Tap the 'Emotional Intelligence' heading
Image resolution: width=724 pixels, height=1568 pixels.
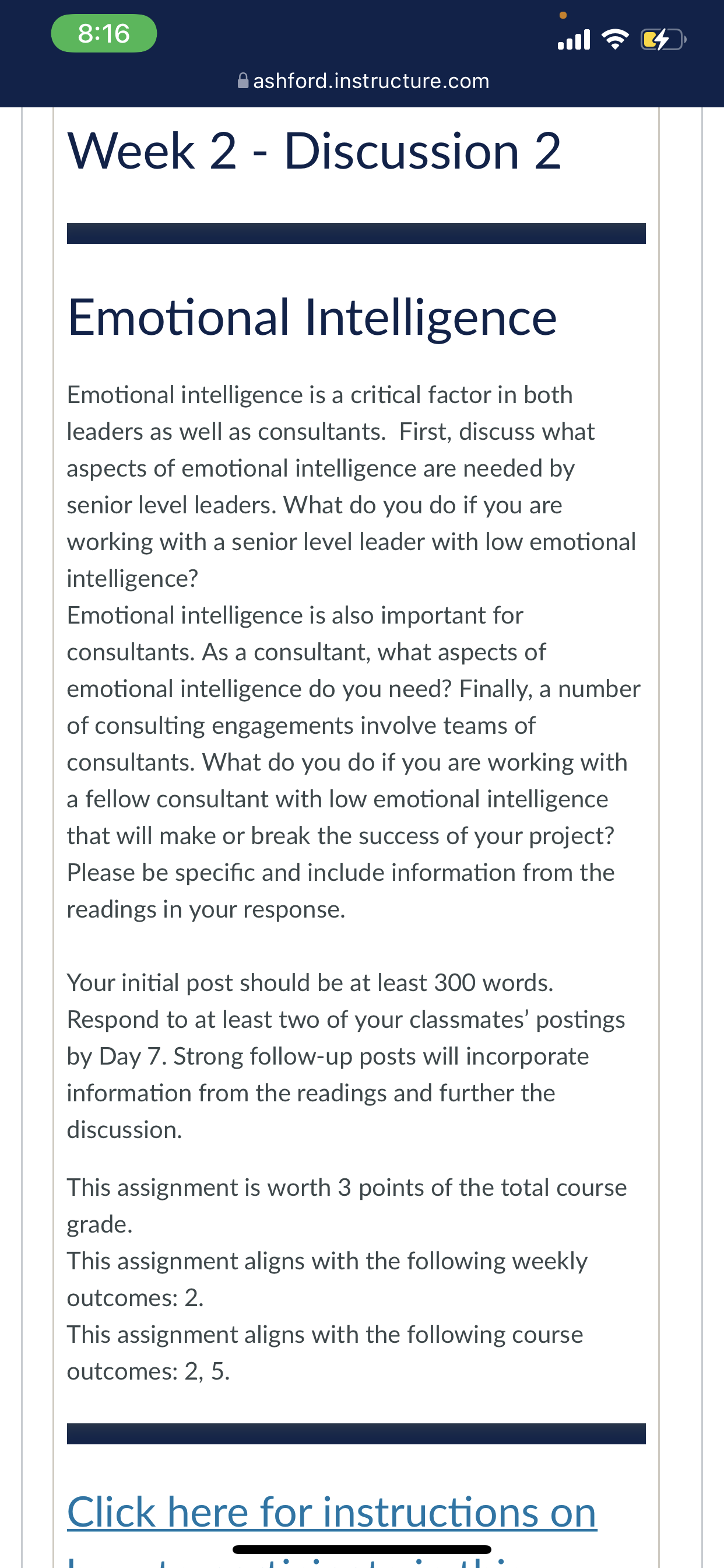point(312,317)
